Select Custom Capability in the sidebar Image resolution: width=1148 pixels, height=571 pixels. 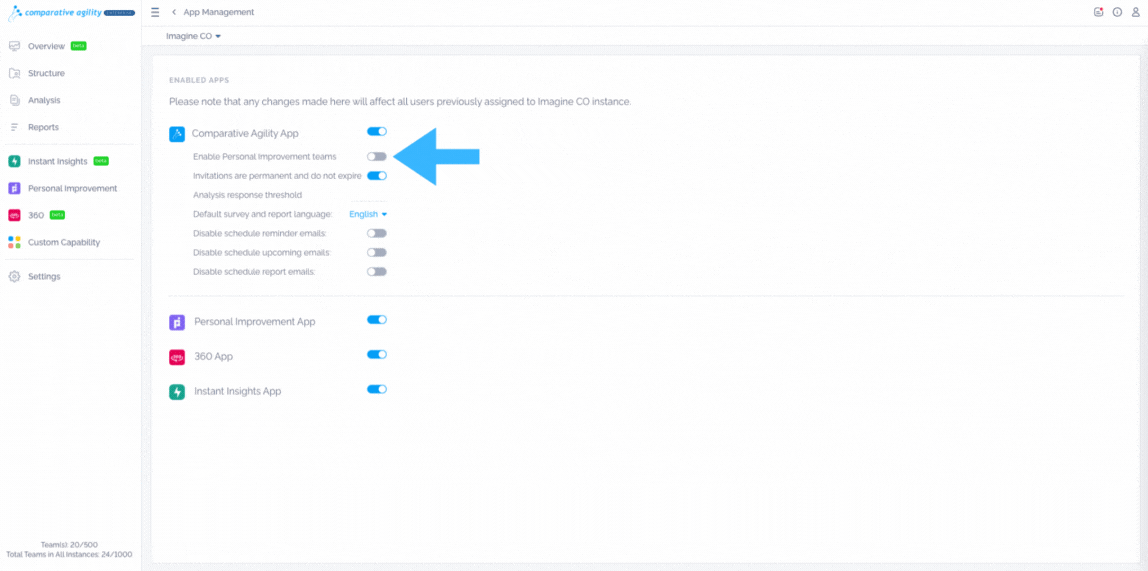point(63,242)
